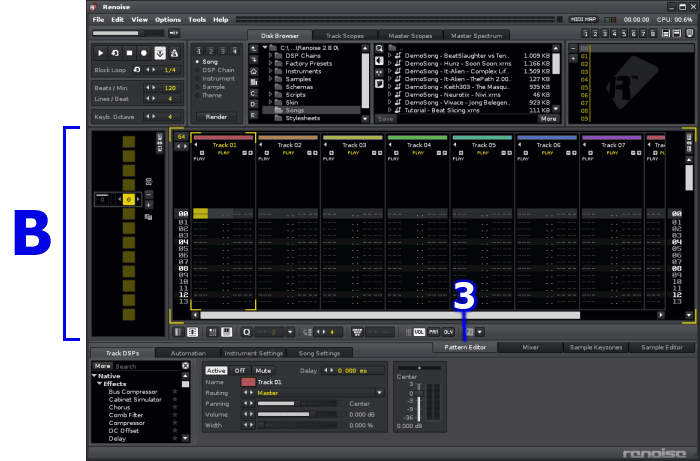The image size is (700, 461).
Task: Expand the Factory Presets folder
Action: click(x=271, y=63)
